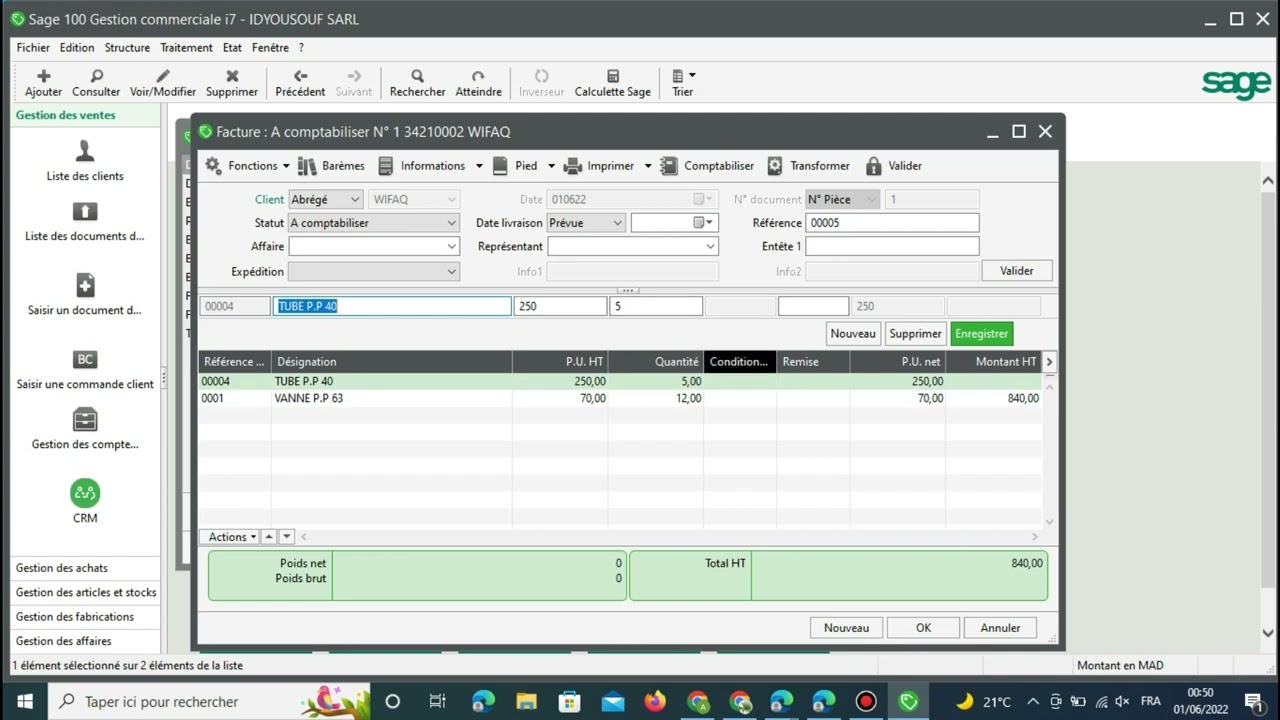The width and height of the screenshot is (1280, 720).
Task: Click Comptabiliser in invoice toolbar
Action: click(x=707, y=166)
